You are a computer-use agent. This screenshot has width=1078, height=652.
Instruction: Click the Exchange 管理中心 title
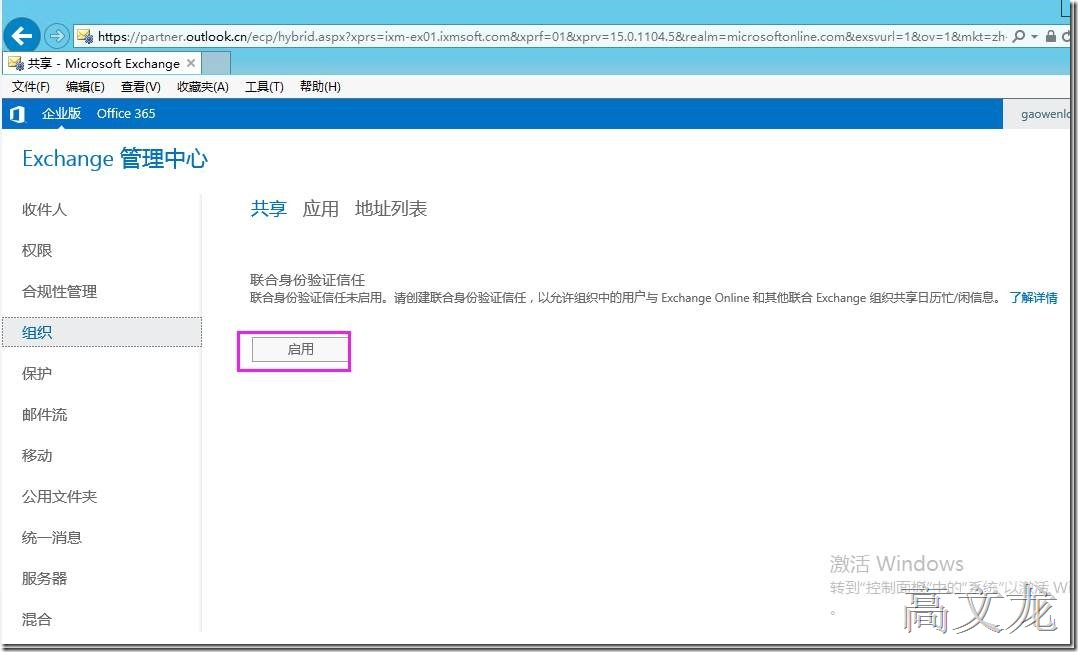point(115,159)
